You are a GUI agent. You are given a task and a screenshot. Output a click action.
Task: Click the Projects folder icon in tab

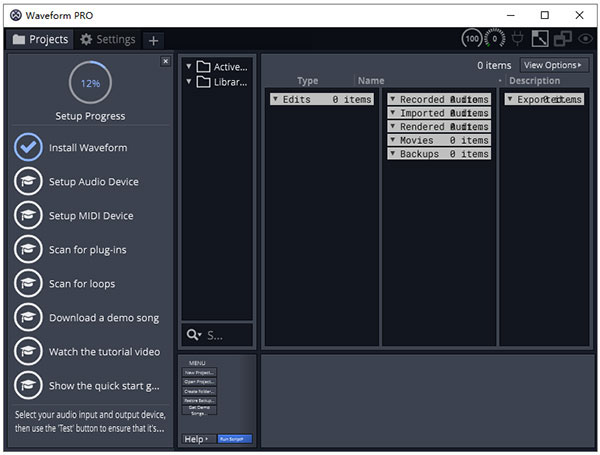point(19,39)
